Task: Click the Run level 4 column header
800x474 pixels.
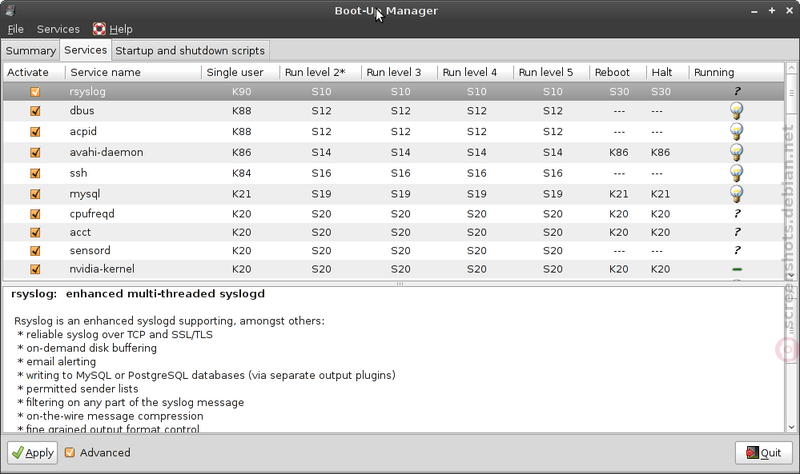Action: point(476,72)
